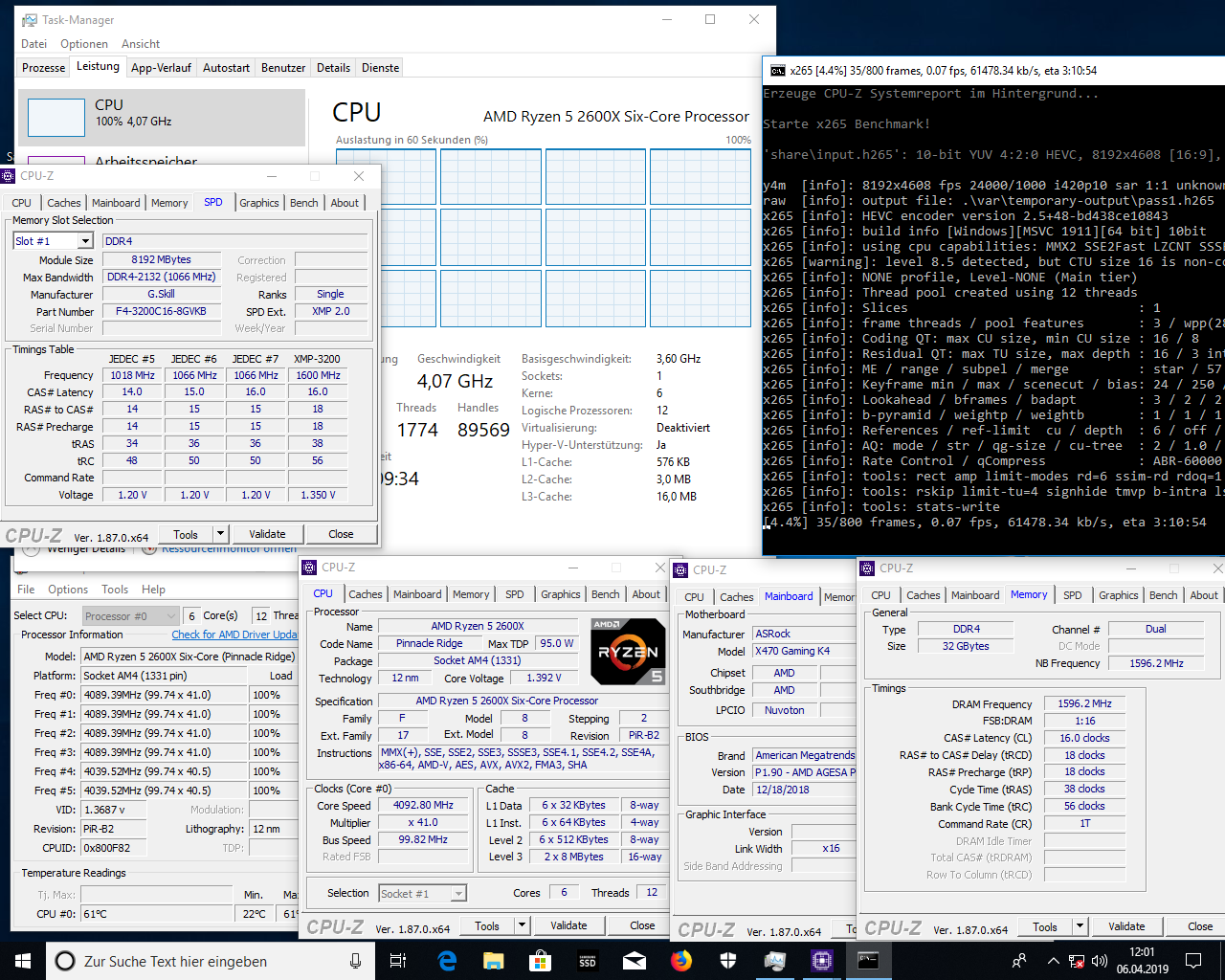
Task: Open the Dienste tab in Task-Manager
Action: 381,68
